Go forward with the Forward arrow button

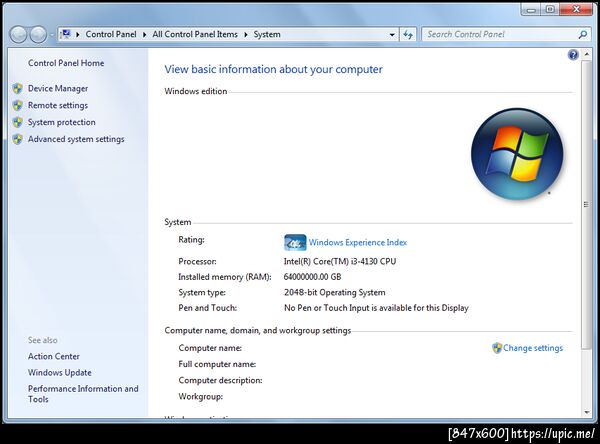(x=38, y=35)
